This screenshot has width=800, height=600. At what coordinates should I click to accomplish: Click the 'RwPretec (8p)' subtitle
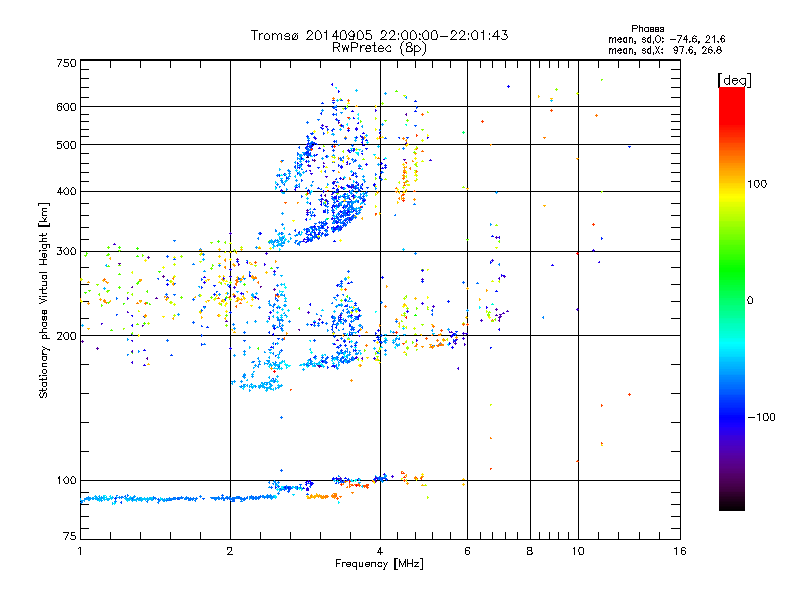point(379,48)
